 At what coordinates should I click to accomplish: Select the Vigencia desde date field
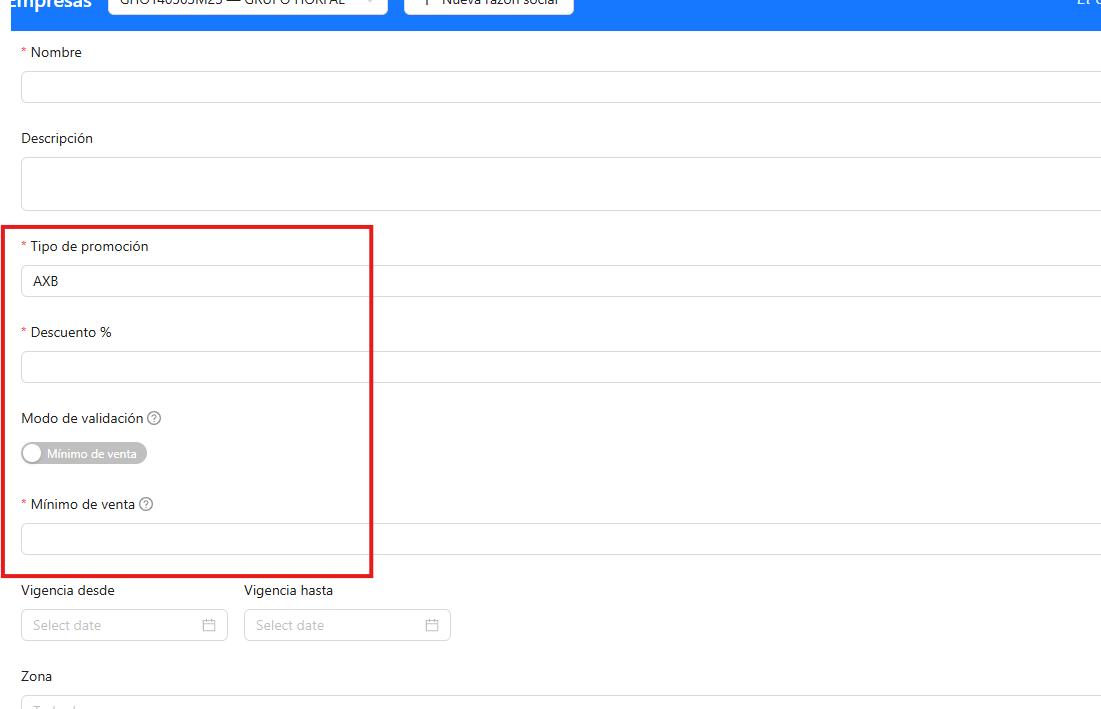pos(124,625)
